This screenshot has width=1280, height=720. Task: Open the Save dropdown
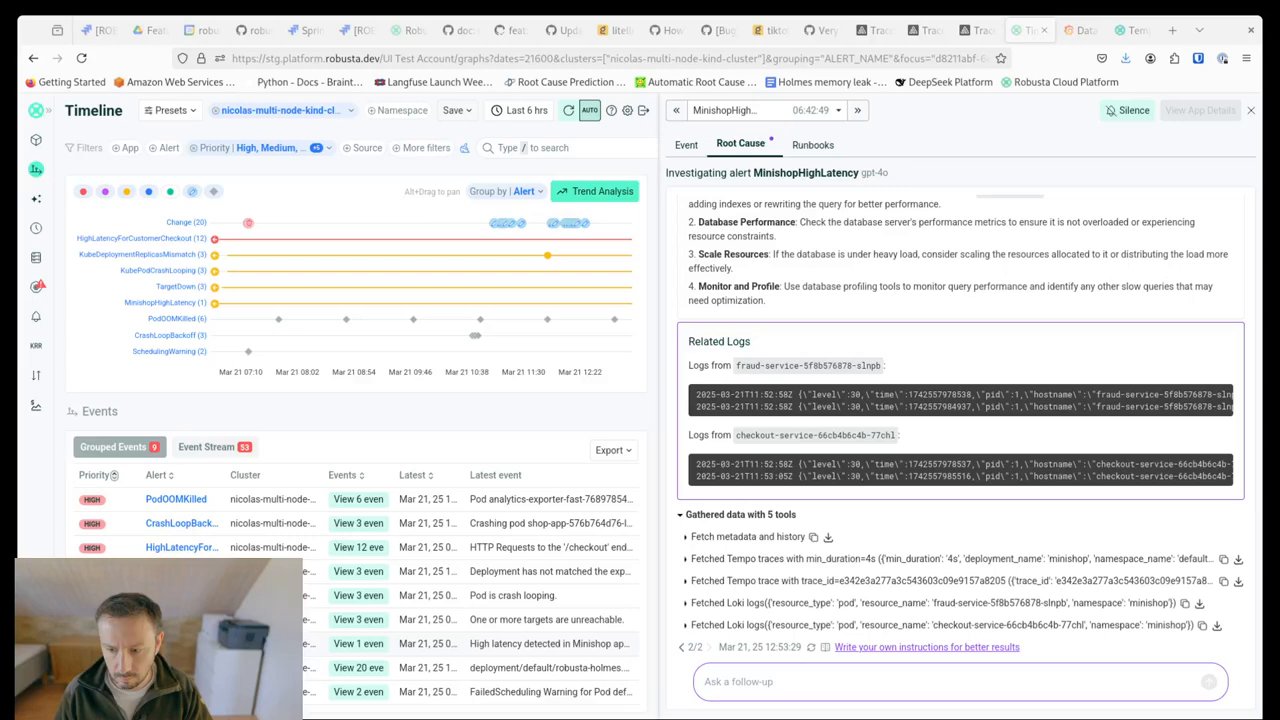457,110
